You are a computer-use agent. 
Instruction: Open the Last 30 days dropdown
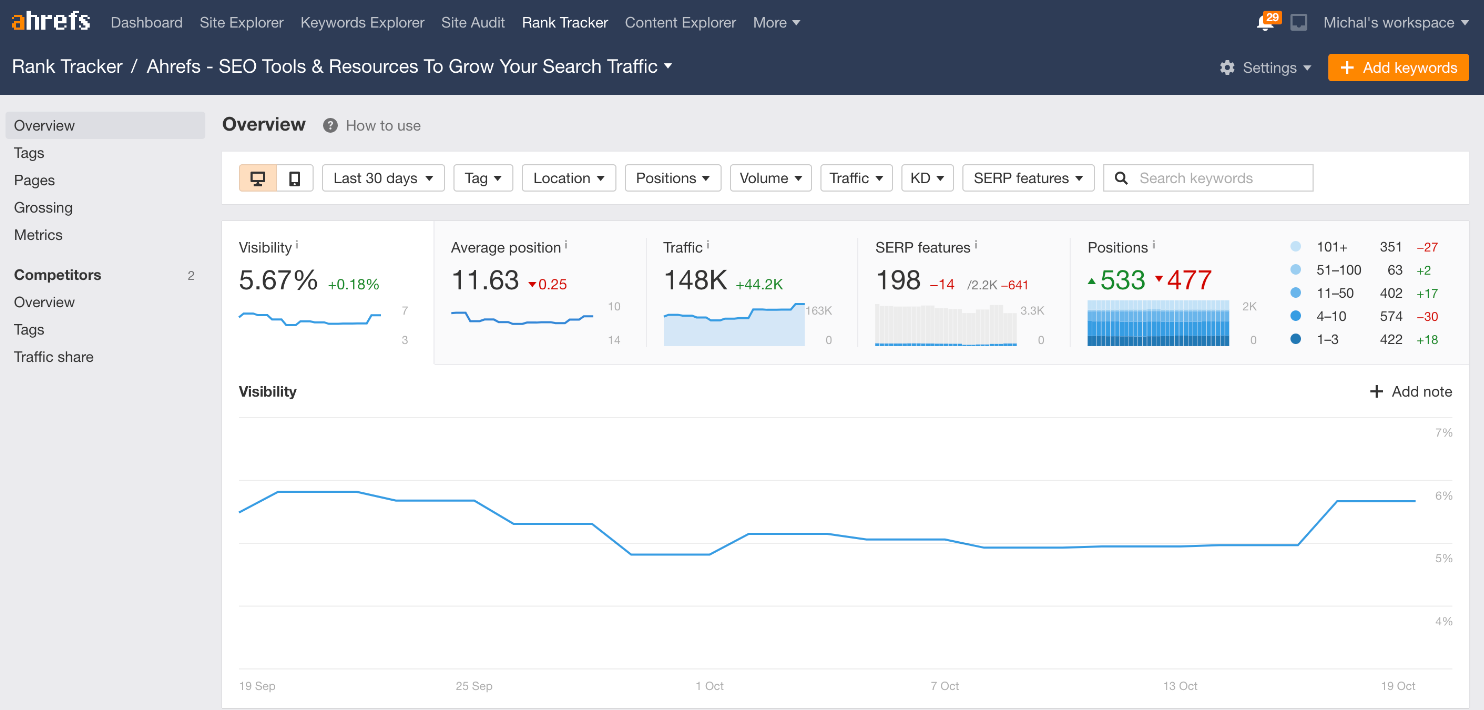[x=383, y=178]
